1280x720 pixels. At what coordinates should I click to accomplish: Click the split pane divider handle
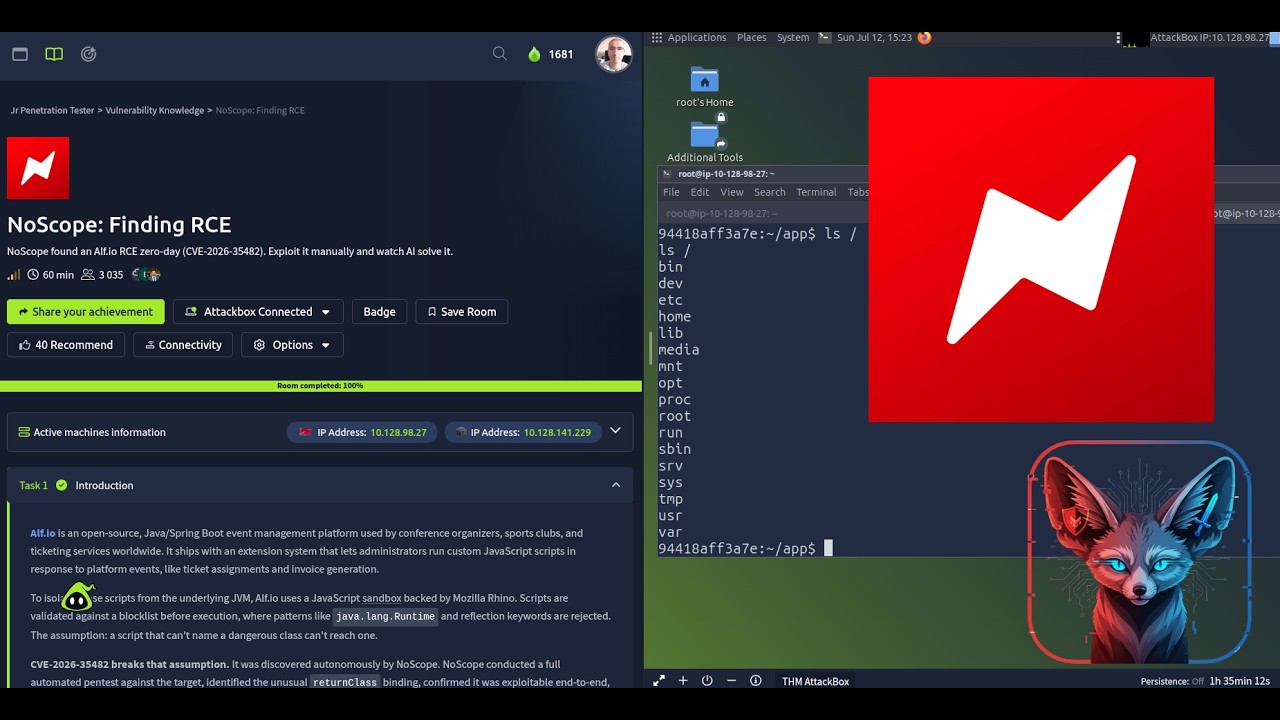[x=650, y=348]
